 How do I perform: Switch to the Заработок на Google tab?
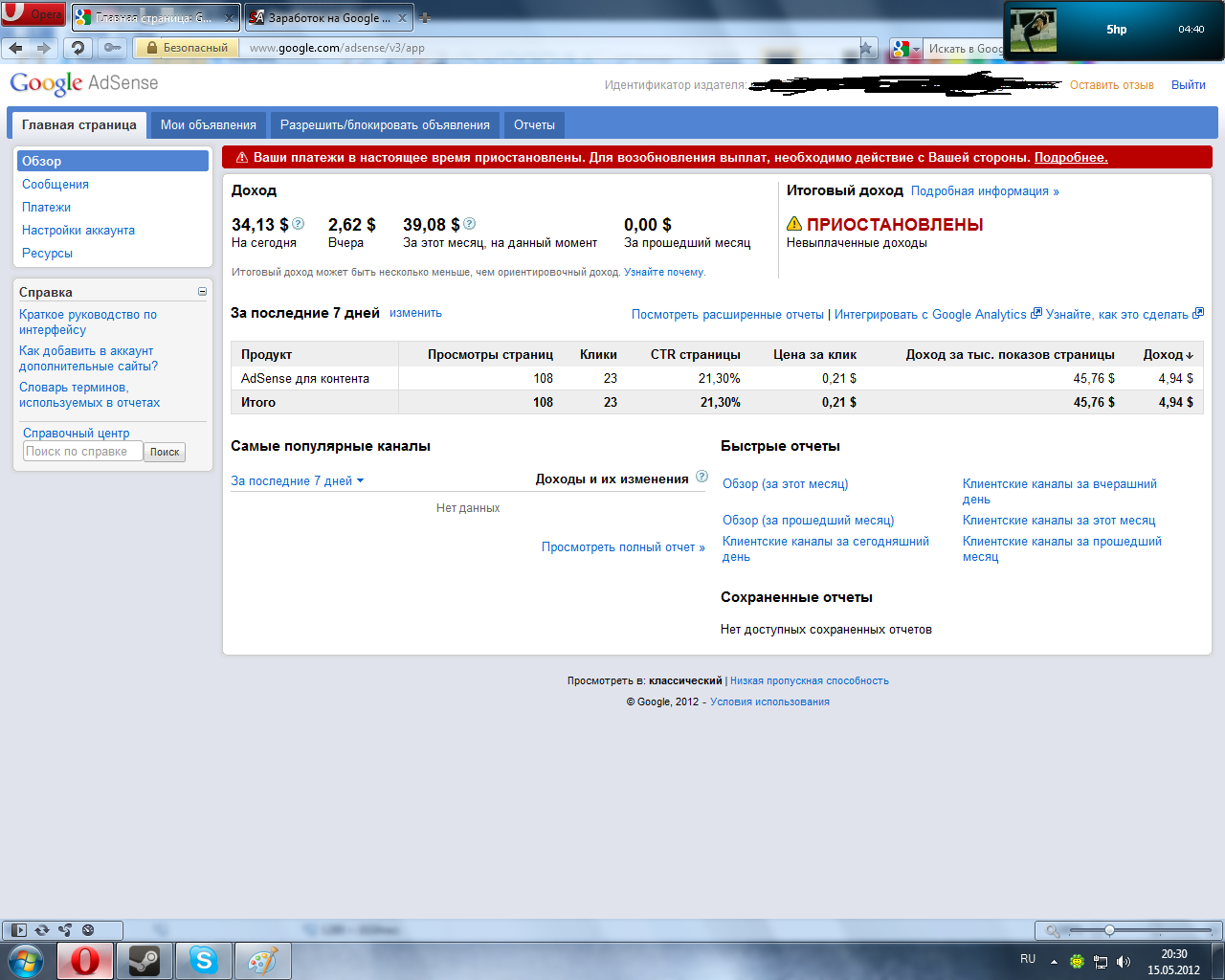point(328,18)
